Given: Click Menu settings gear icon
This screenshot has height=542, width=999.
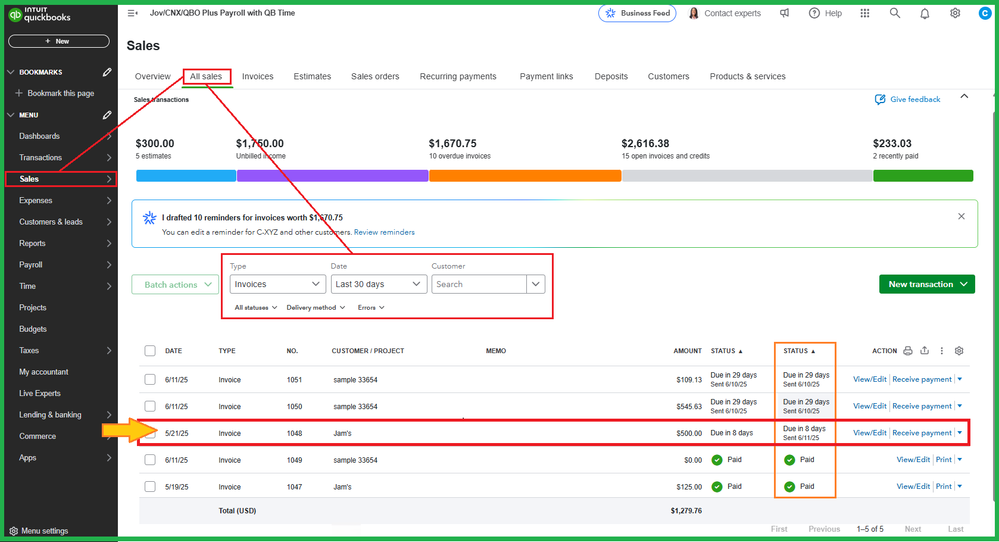Looking at the screenshot, I should point(13,531).
